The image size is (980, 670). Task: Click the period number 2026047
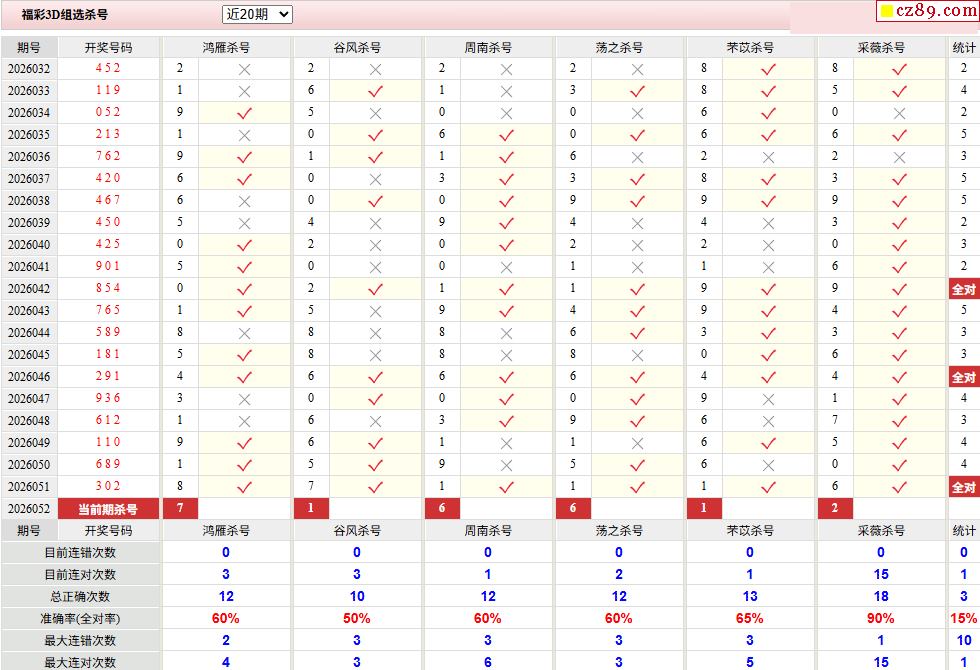point(29,399)
